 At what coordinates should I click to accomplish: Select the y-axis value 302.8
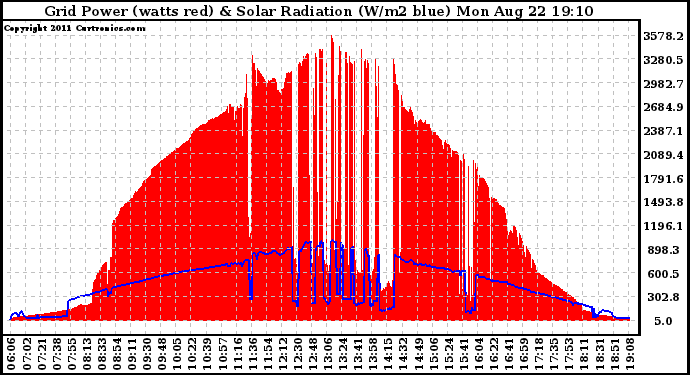click(x=663, y=297)
